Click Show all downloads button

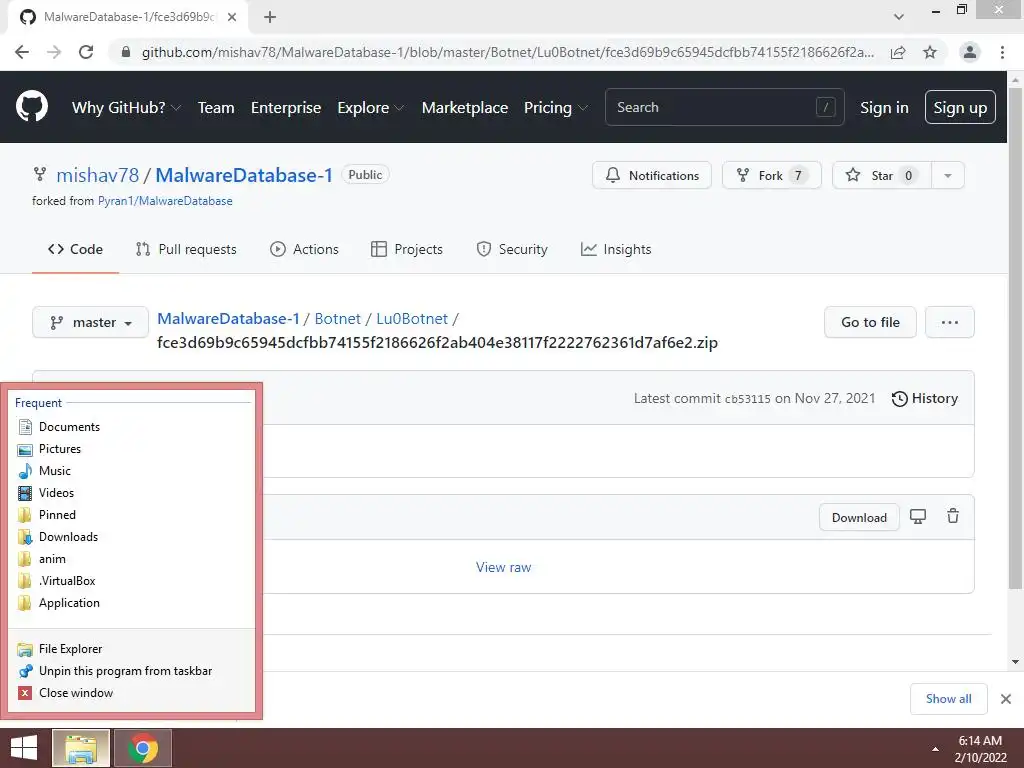coord(948,699)
